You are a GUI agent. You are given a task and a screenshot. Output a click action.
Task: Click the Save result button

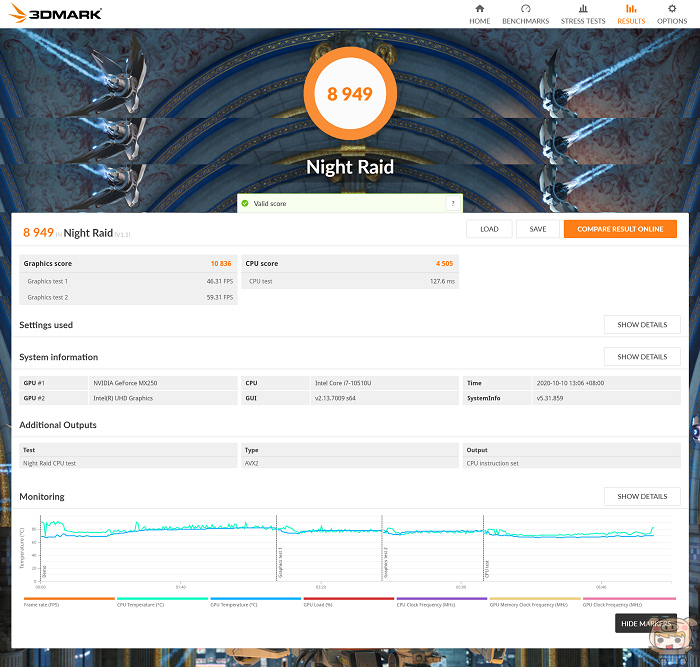[538, 229]
